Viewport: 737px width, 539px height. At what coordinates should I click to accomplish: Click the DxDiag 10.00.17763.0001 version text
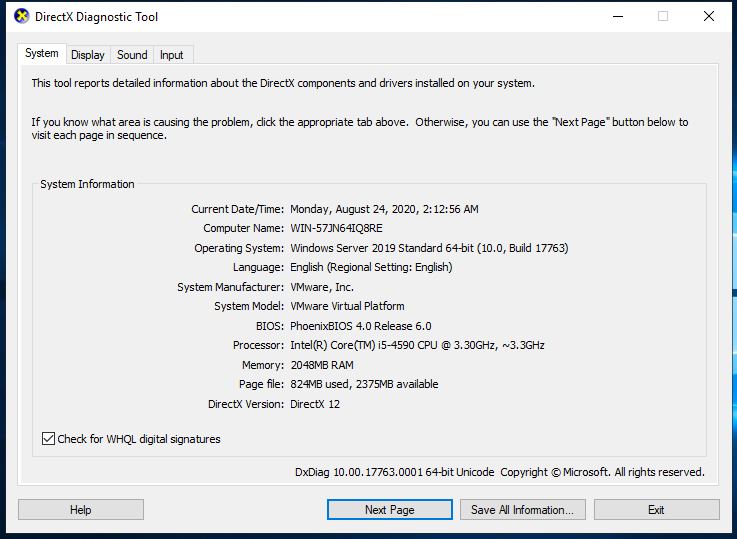(395, 472)
